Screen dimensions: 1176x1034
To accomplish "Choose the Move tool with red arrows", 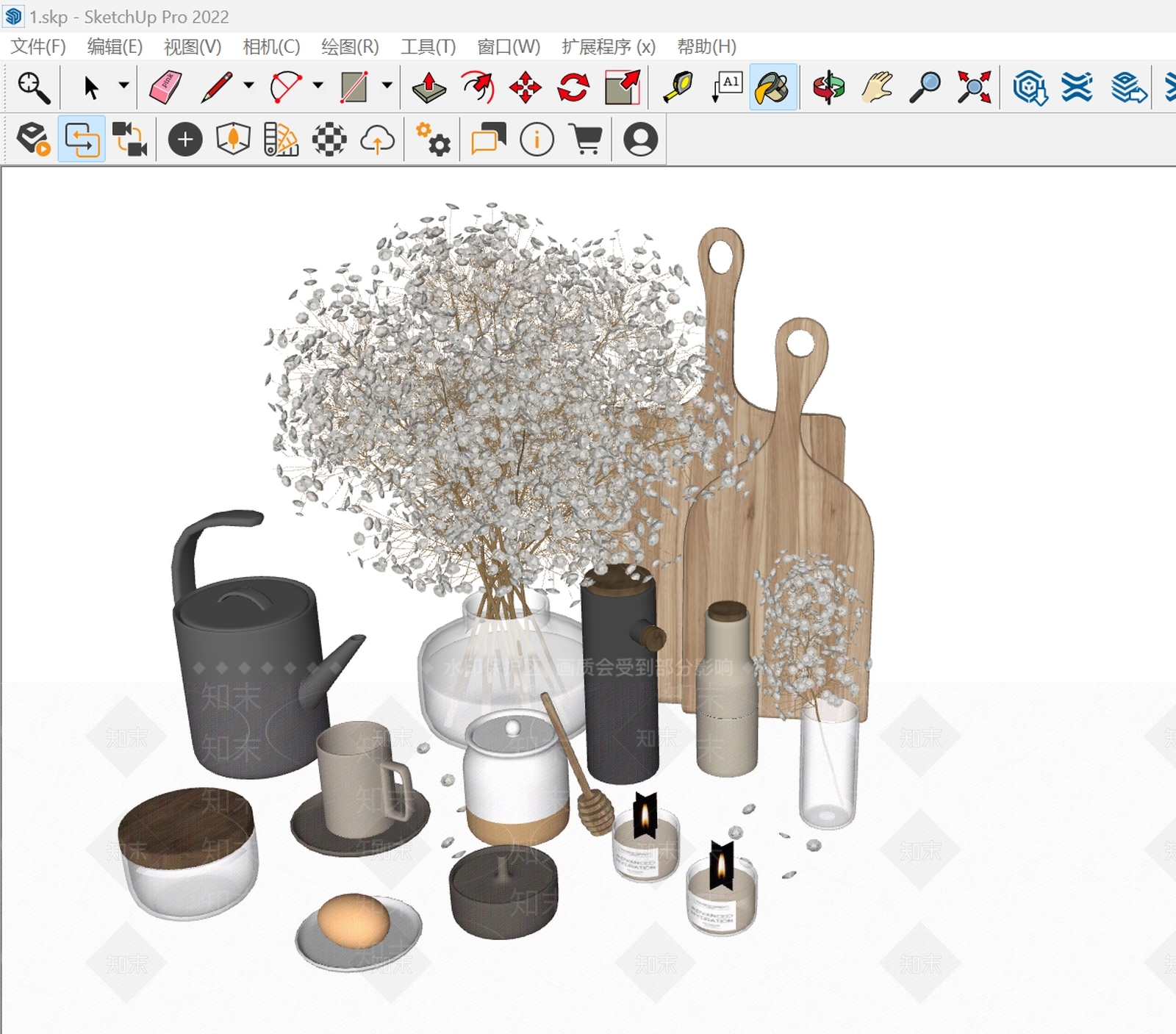I will coord(526,87).
